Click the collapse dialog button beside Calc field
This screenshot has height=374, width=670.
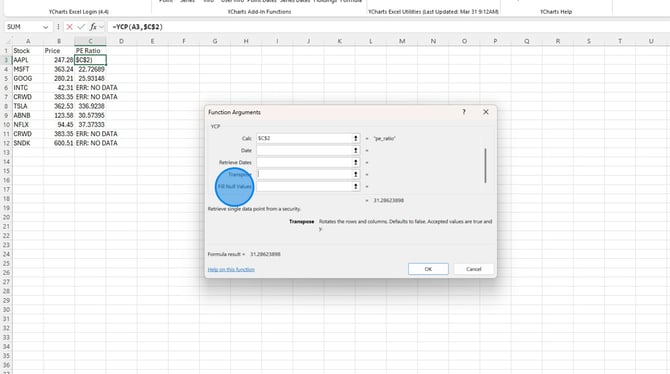click(356, 138)
